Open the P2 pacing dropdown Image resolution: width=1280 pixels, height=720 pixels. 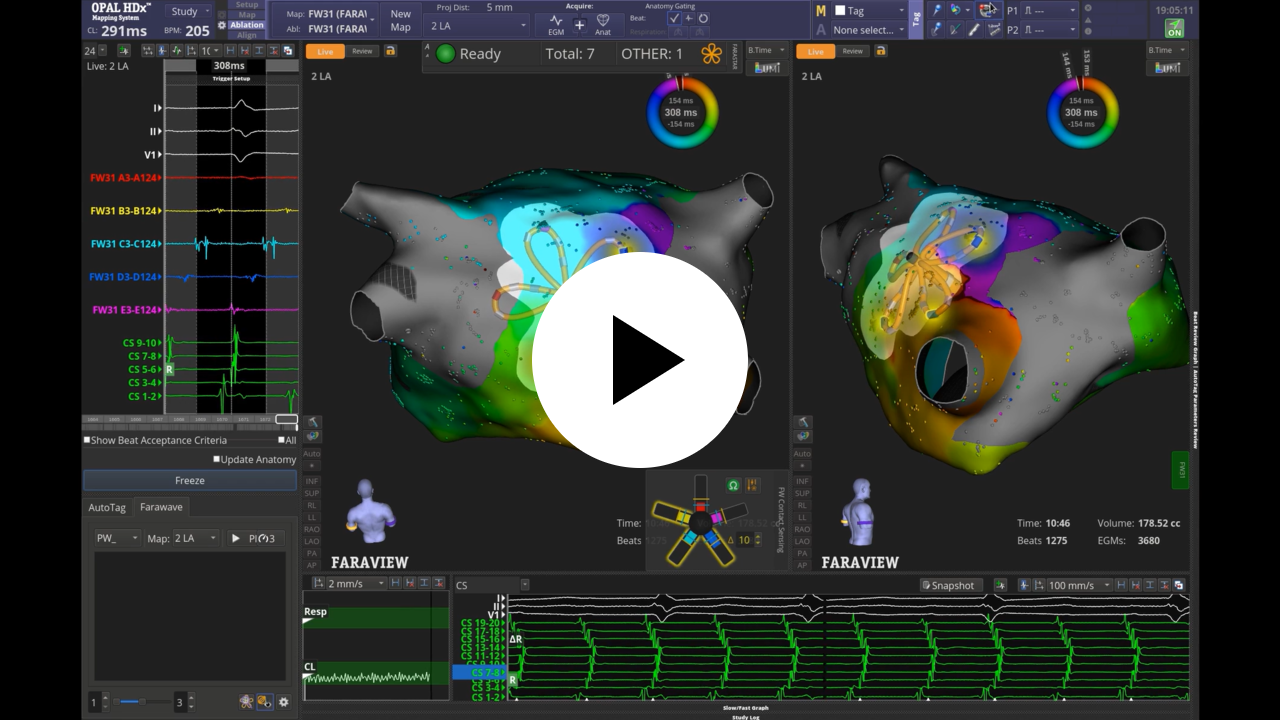click(1051, 30)
